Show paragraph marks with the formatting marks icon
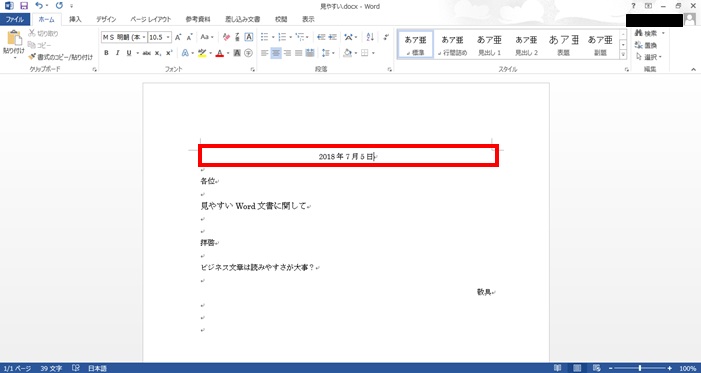Viewport: 701px width, 373px height. [386, 37]
